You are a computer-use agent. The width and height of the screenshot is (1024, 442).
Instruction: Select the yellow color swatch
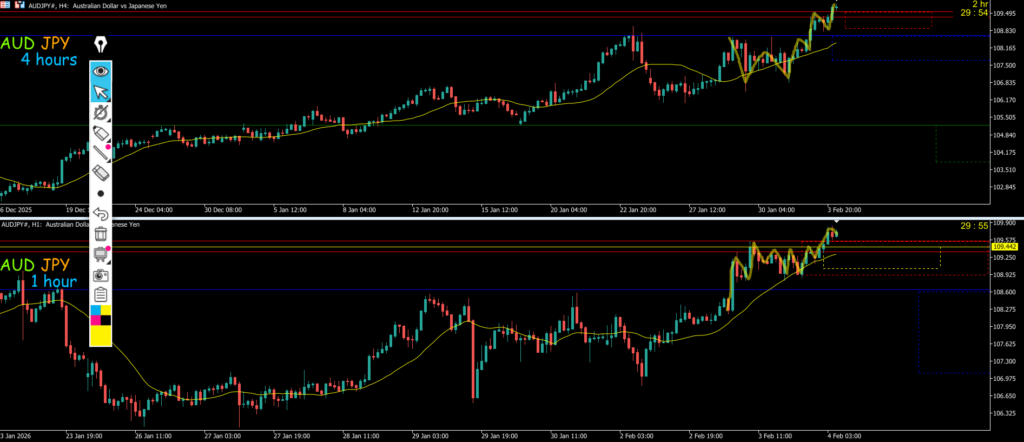pyautogui.click(x=101, y=336)
